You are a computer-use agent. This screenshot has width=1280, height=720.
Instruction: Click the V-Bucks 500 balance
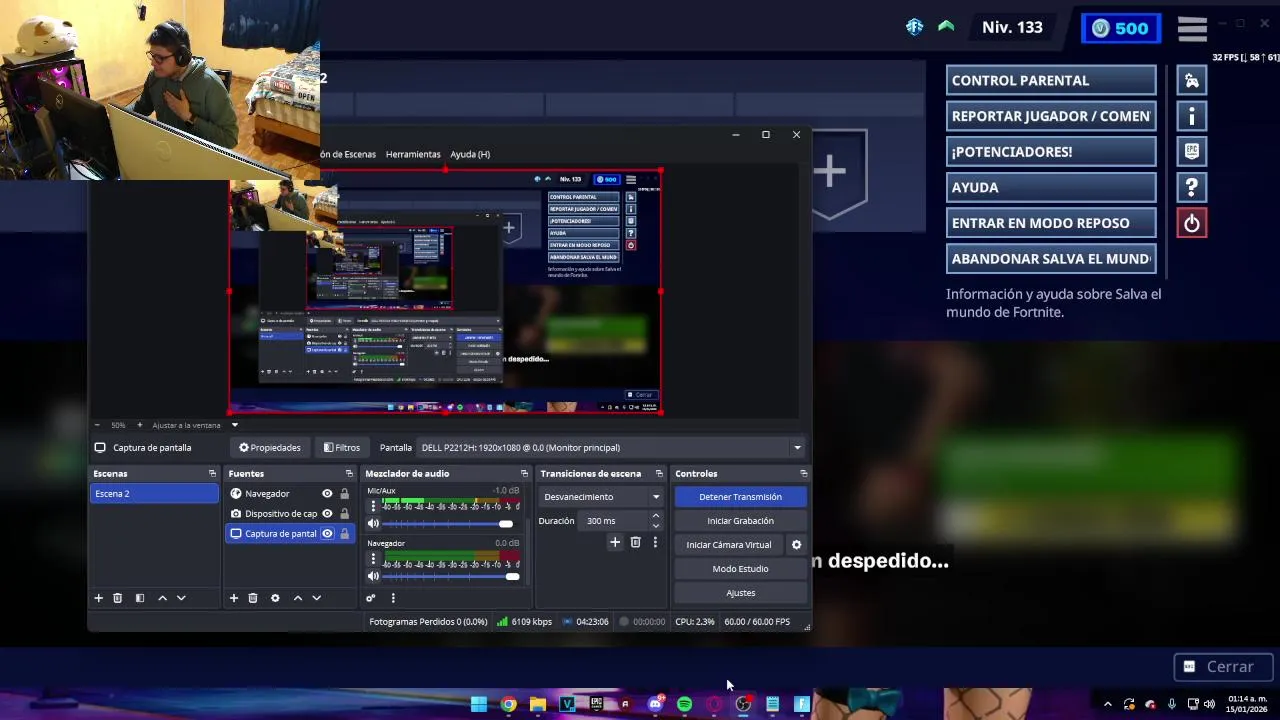1121,28
